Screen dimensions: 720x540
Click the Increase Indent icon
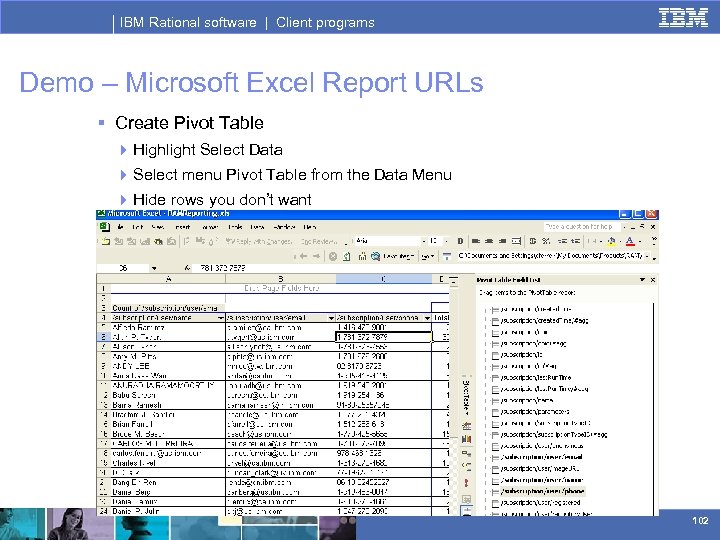575,241
